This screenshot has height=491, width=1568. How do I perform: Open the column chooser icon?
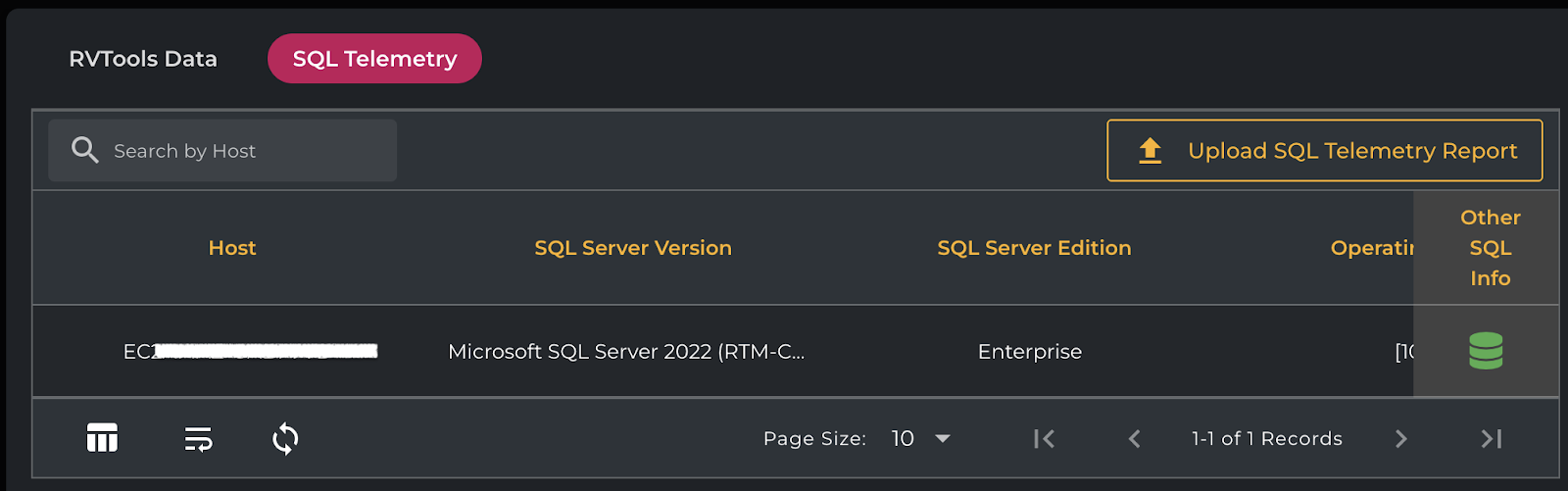coord(102,438)
